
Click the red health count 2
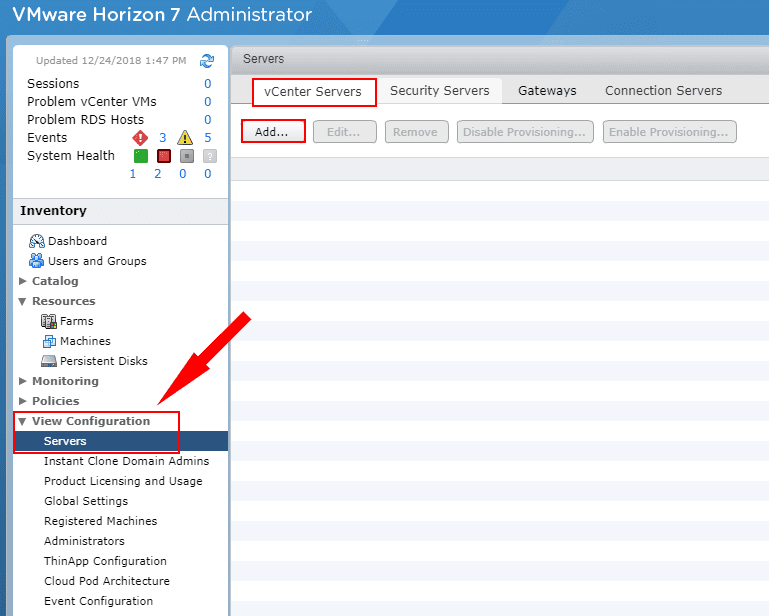(x=157, y=174)
